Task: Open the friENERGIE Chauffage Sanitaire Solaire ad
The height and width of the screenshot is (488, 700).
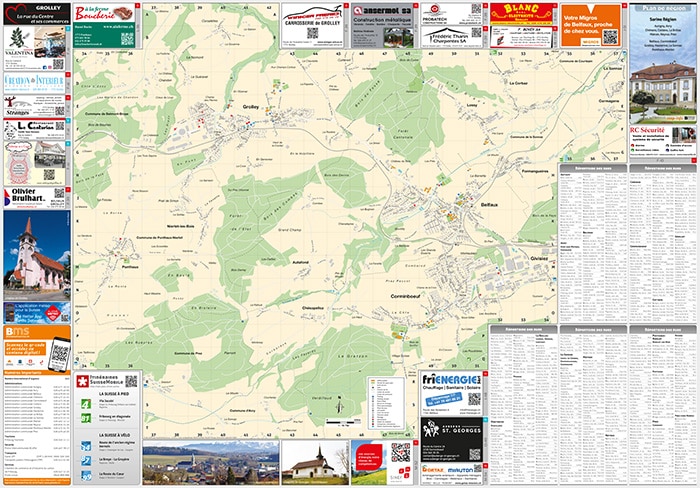Action: 451,393
